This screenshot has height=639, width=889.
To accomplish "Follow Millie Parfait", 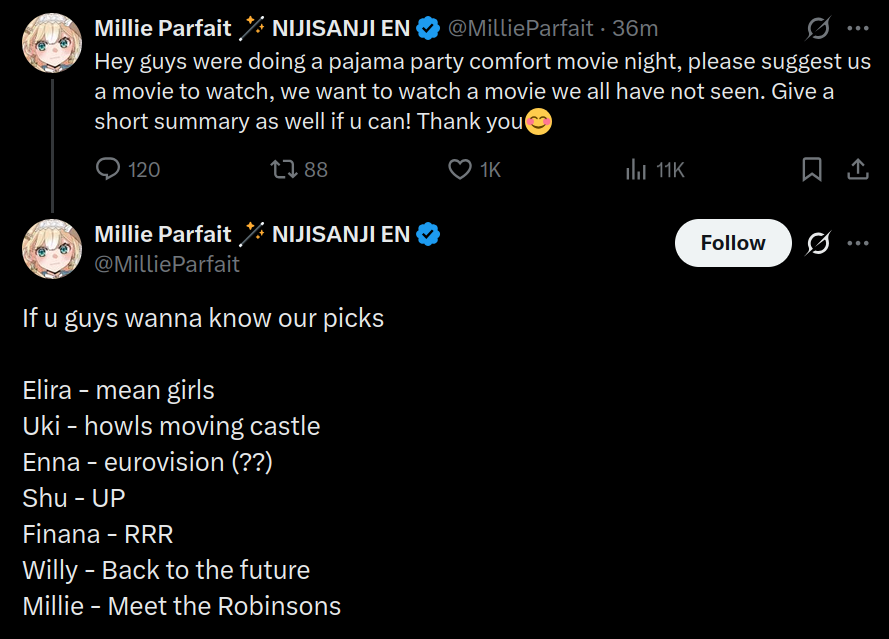I will coord(732,243).
